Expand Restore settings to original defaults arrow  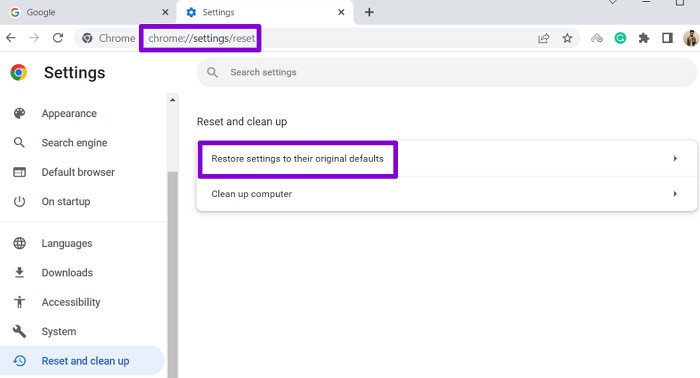point(675,158)
